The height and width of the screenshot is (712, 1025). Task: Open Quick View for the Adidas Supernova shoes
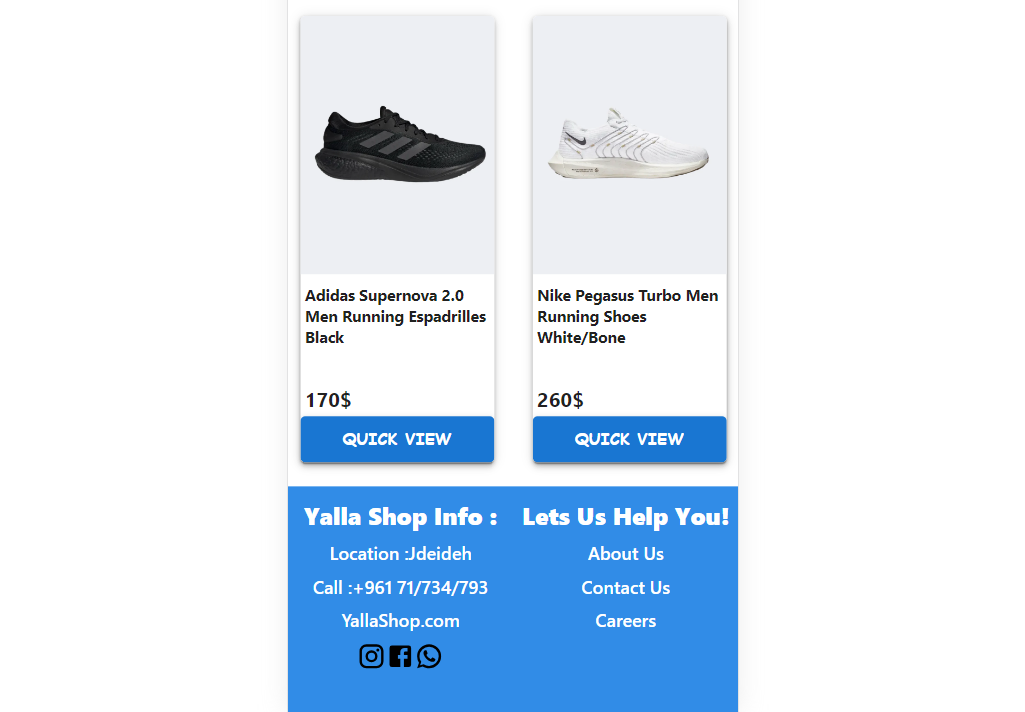[x=397, y=439]
